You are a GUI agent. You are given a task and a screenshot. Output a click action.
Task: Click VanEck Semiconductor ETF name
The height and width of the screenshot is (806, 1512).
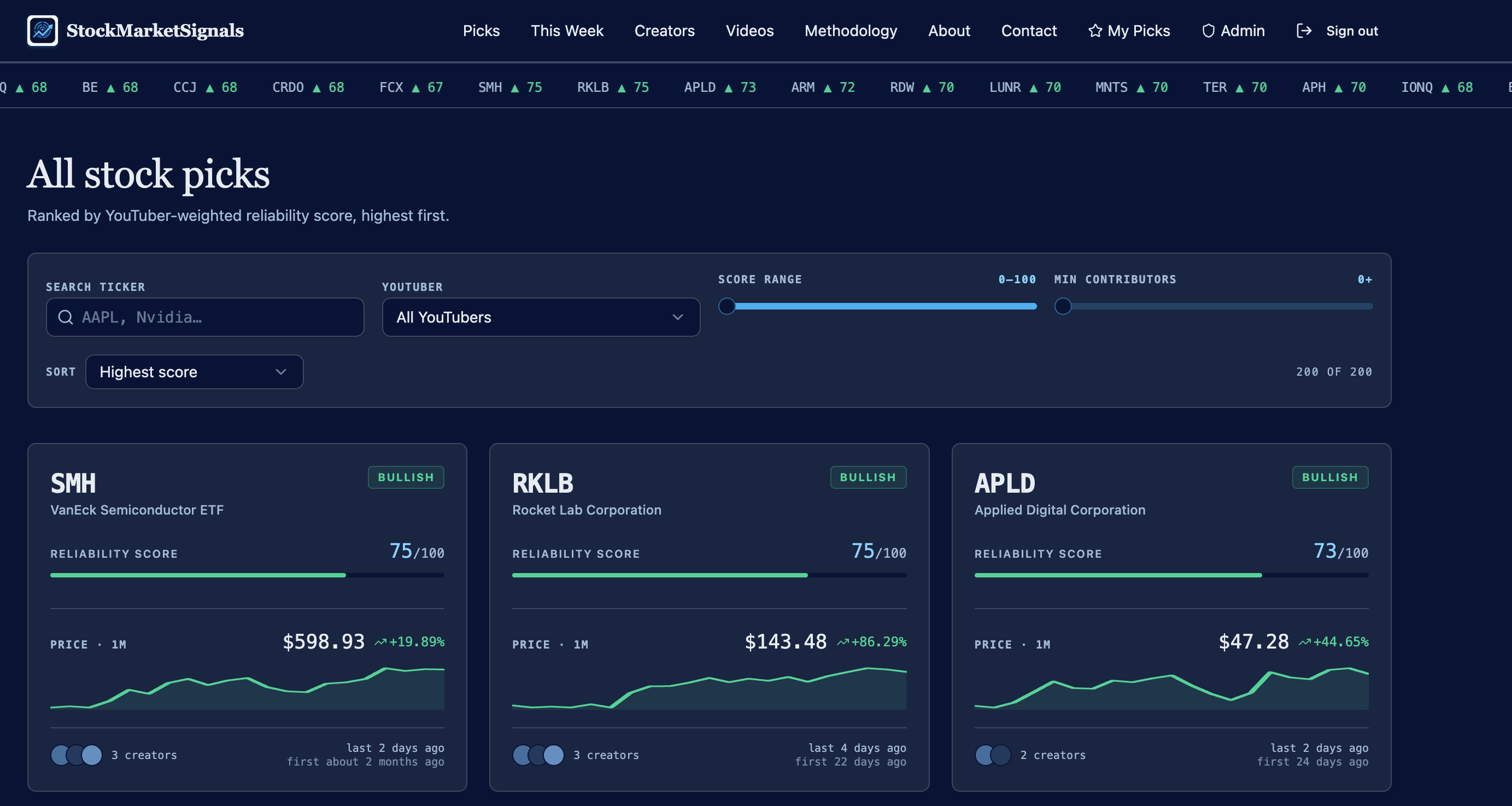(x=137, y=510)
